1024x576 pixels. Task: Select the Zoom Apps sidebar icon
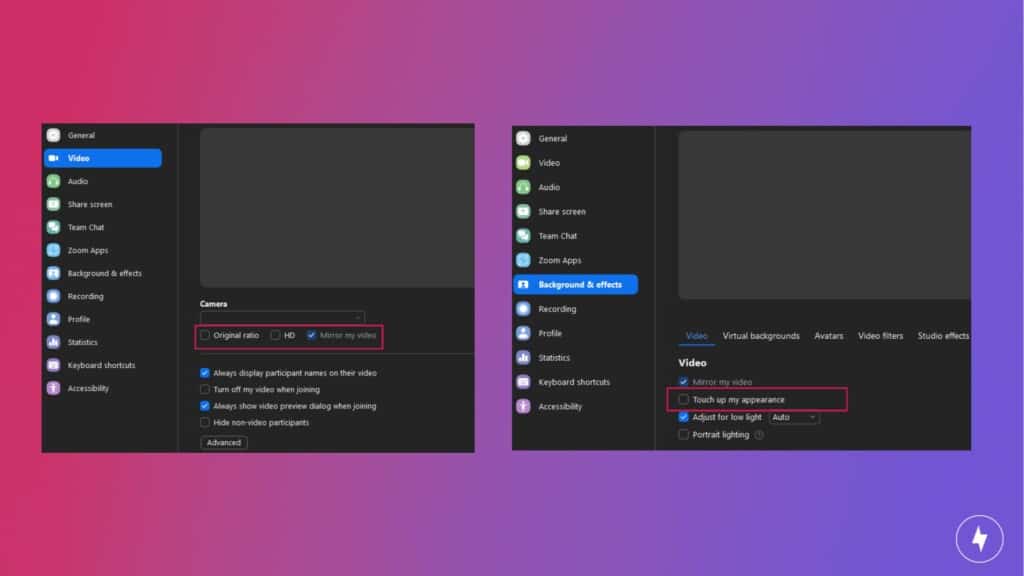coord(102,250)
